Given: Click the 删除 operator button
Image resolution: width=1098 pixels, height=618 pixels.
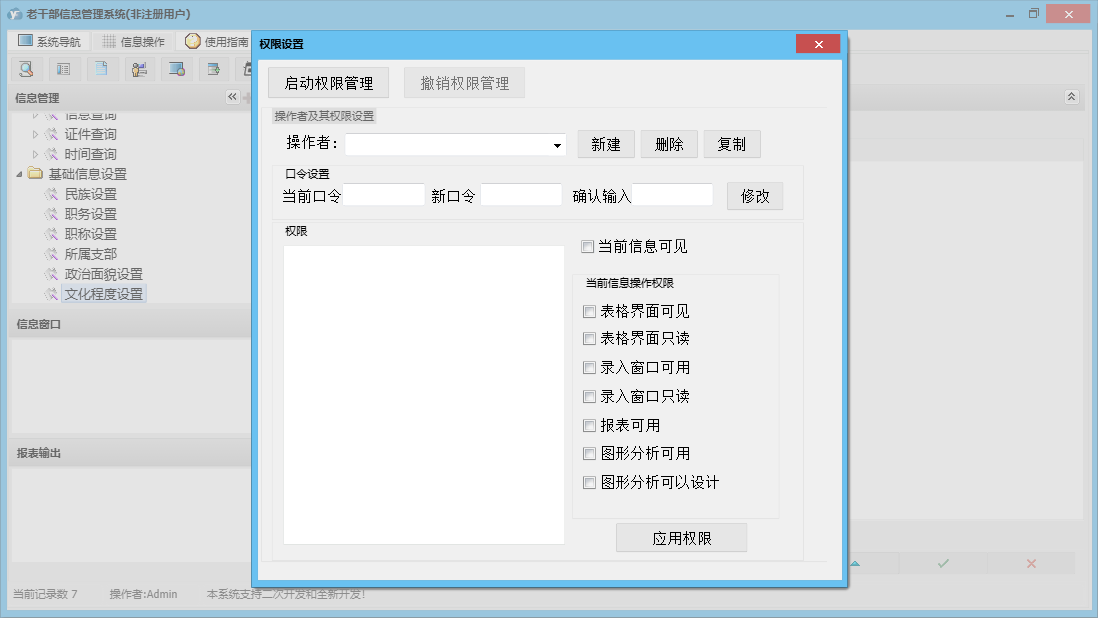Looking at the screenshot, I should coord(669,144).
